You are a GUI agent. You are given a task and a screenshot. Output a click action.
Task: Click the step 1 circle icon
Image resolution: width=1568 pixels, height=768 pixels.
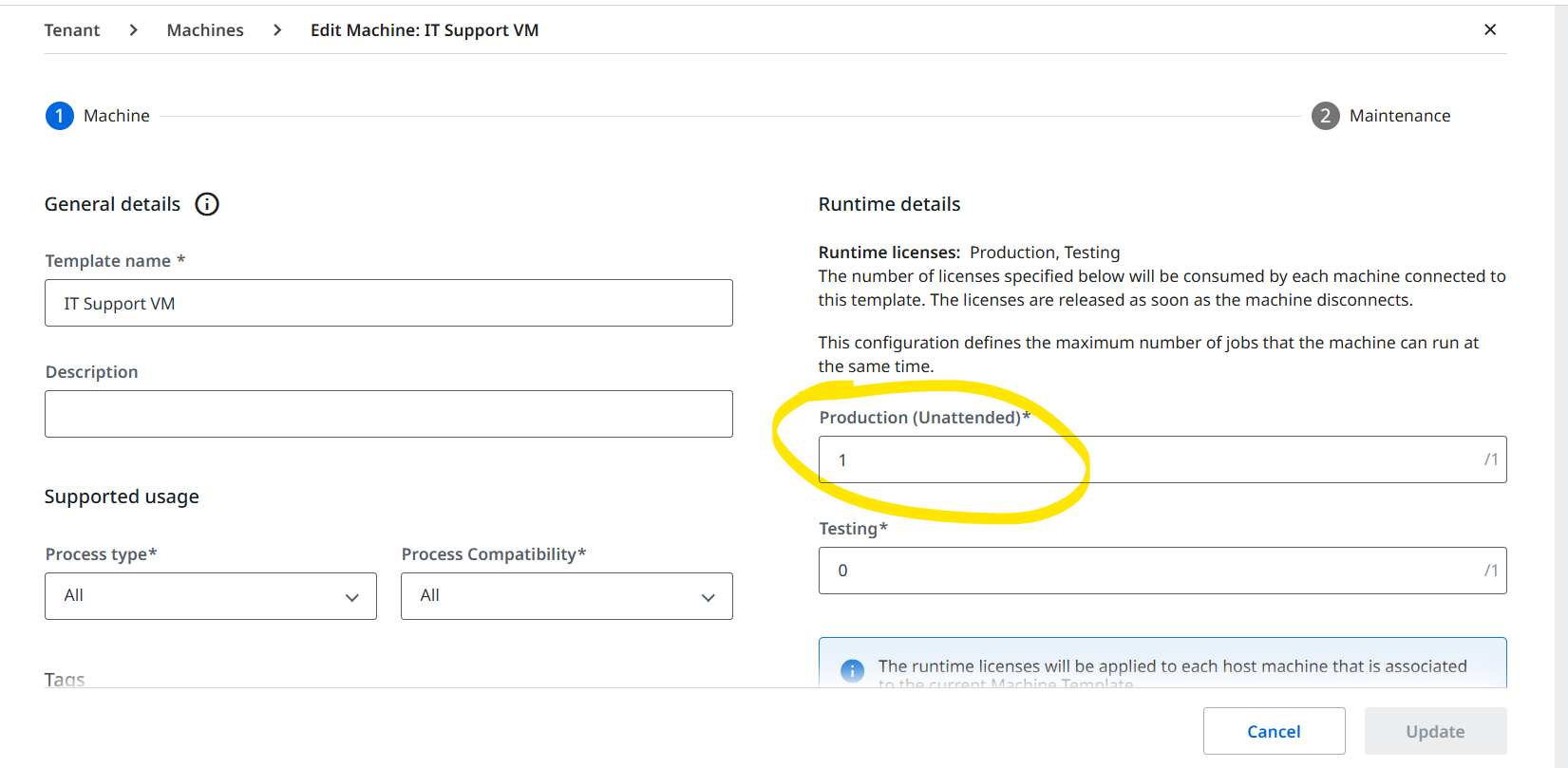click(x=59, y=116)
